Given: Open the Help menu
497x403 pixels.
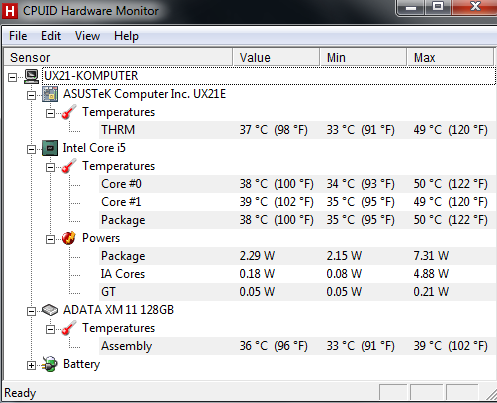Looking at the screenshot, I should [x=126, y=36].
